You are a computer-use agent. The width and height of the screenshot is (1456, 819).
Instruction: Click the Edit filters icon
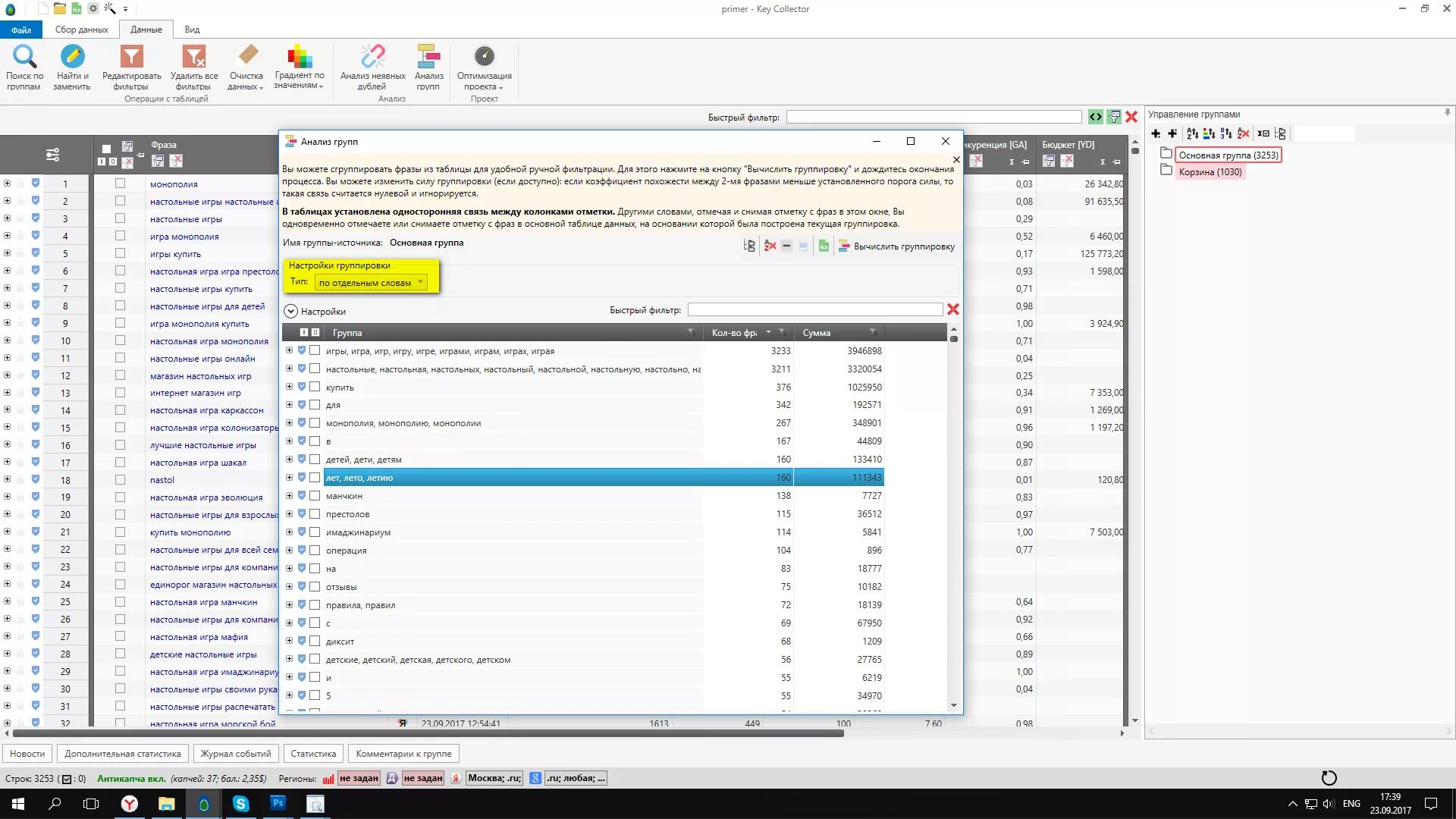(131, 57)
